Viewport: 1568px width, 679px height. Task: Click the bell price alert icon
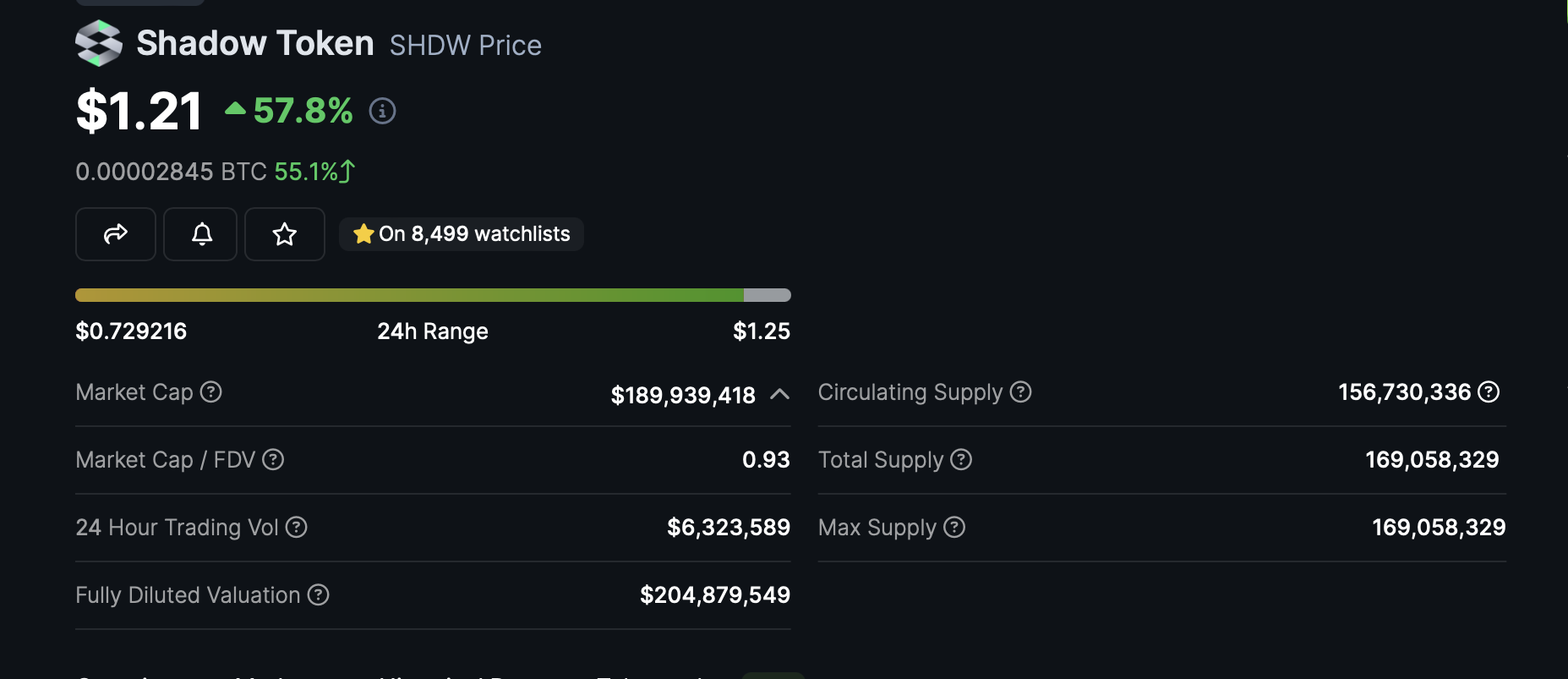(x=201, y=234)
